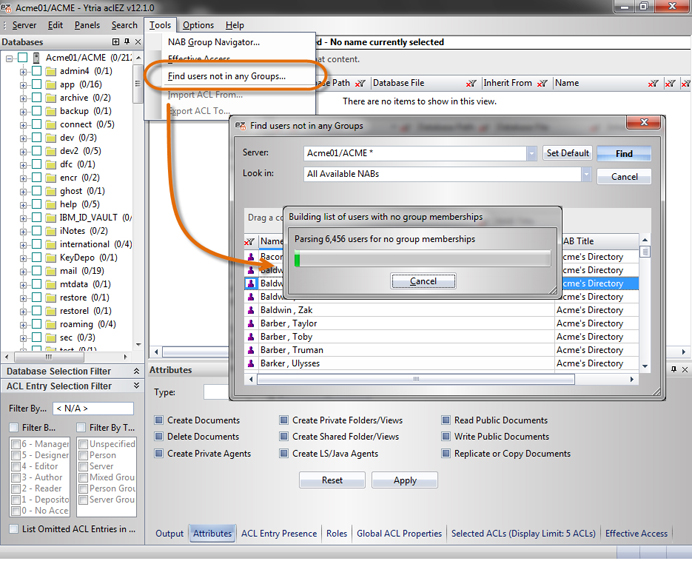The image size is (692, 561).
Task: Check the app folder checkbox
Action: coord(37,84)
